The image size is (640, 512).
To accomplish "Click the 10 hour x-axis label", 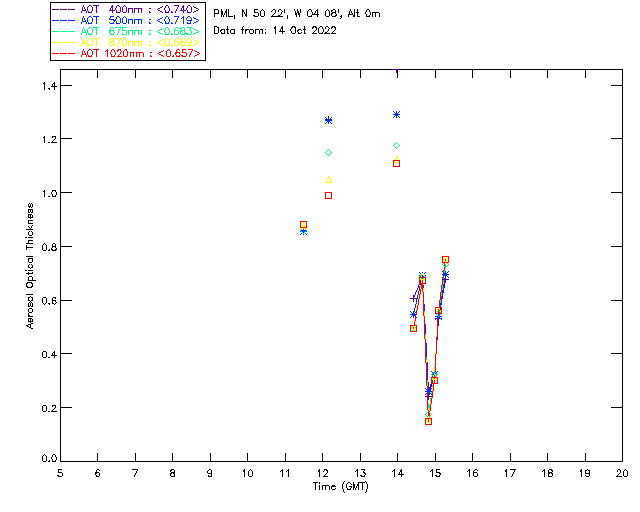I will (247, 473).
